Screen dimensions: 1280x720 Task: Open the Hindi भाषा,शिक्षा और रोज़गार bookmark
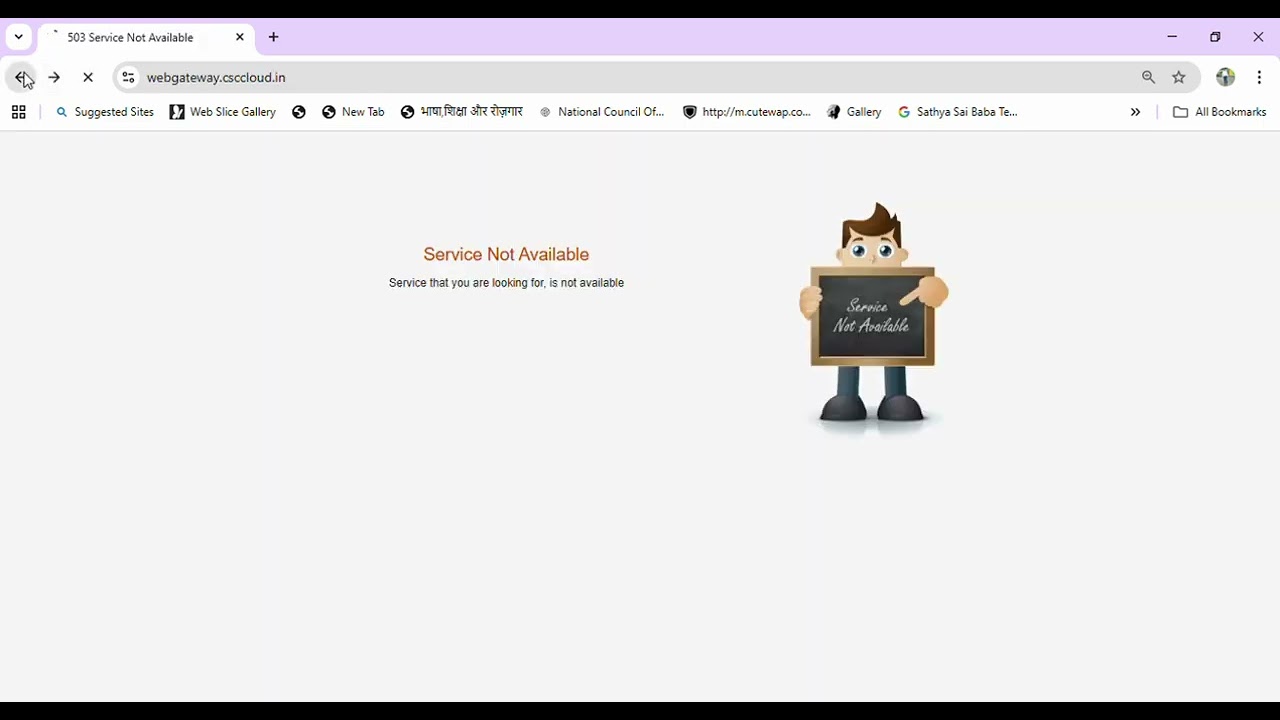462,112
